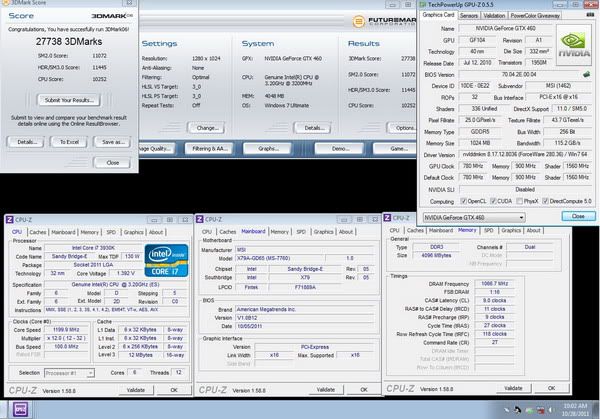This screenshot has height=419, width=600.
Task: Click the GPU-Z Close button
Action: tap(578, 216)
